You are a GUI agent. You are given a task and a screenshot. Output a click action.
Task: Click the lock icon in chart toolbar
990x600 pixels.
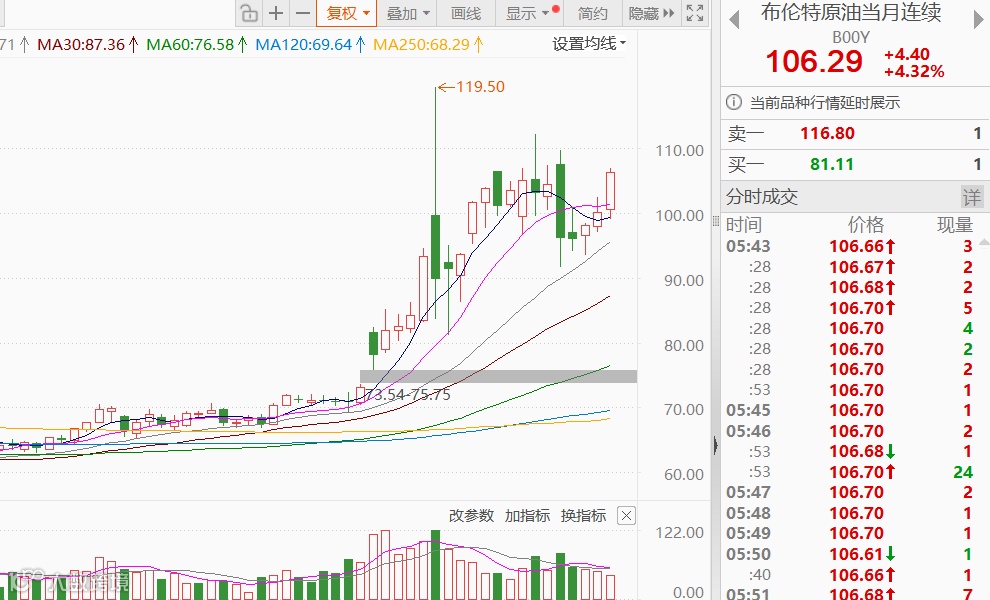pyautogui.click(x=249, y=13)
